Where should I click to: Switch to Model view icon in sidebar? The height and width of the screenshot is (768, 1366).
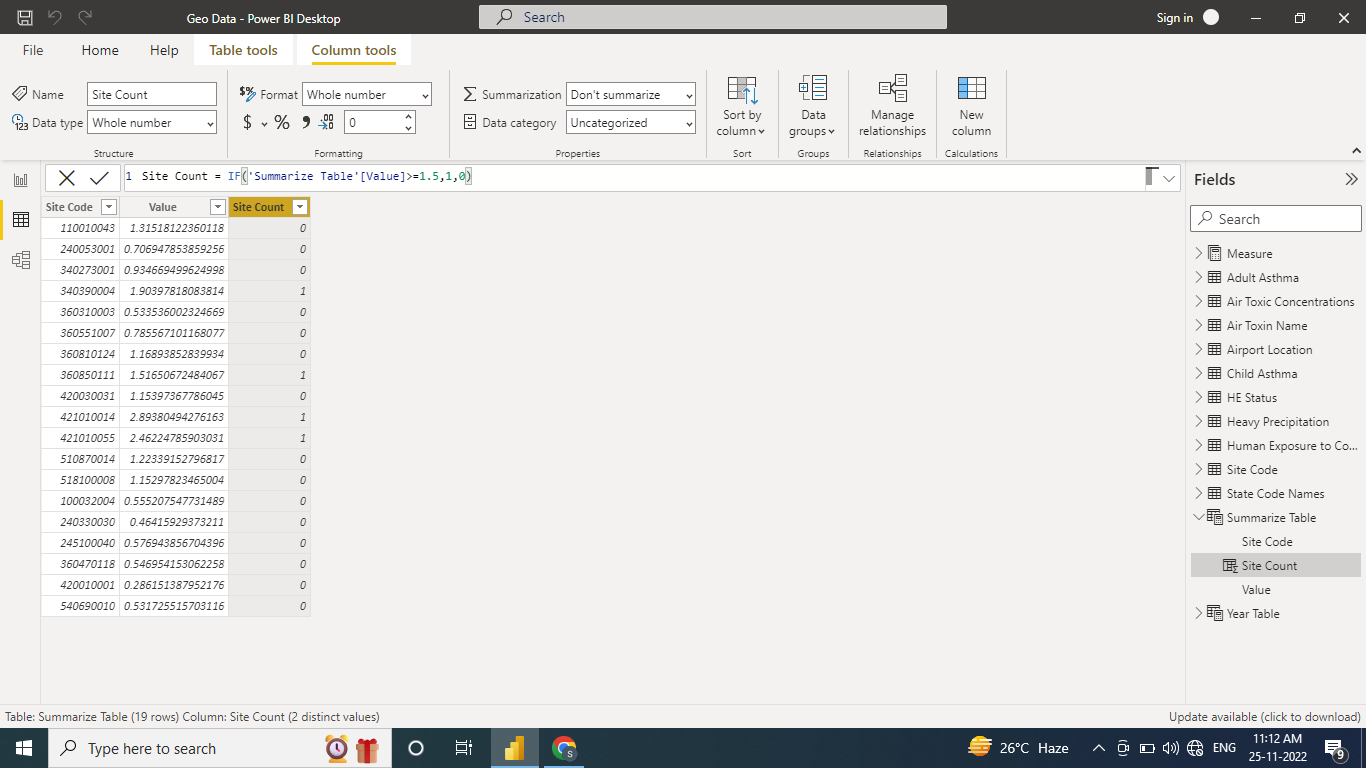20,260
